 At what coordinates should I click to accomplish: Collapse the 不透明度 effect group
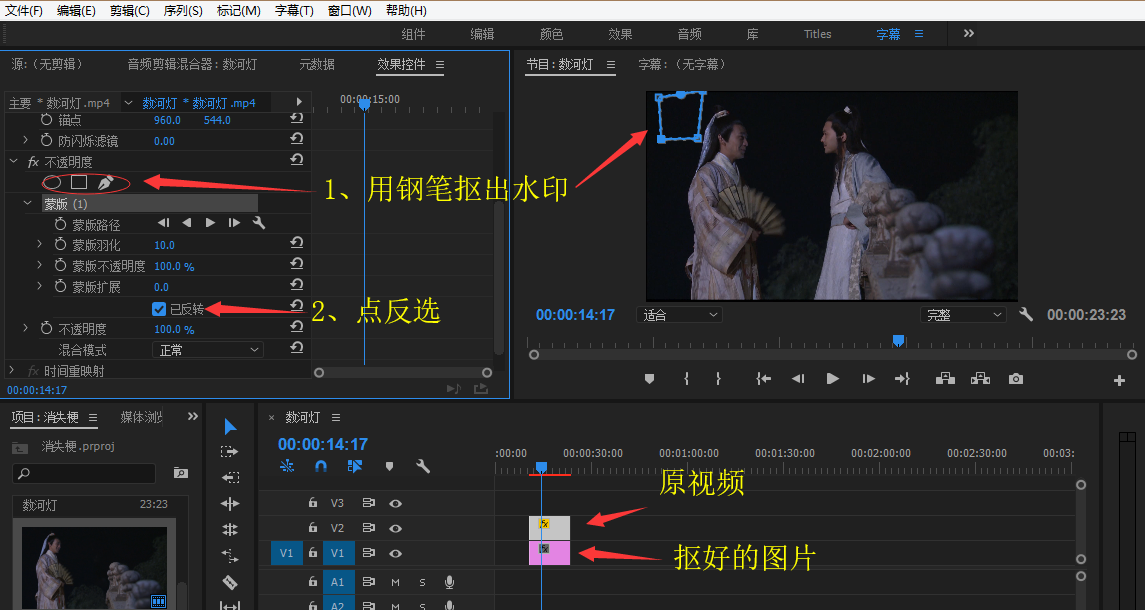tap(13, 161)
